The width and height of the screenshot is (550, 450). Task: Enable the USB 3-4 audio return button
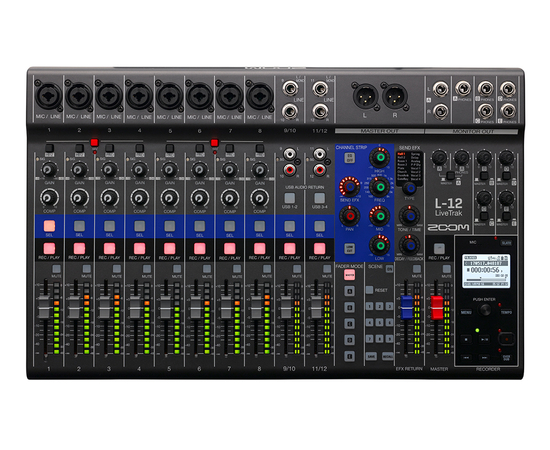pyautogui.click(x=320, y=198)
